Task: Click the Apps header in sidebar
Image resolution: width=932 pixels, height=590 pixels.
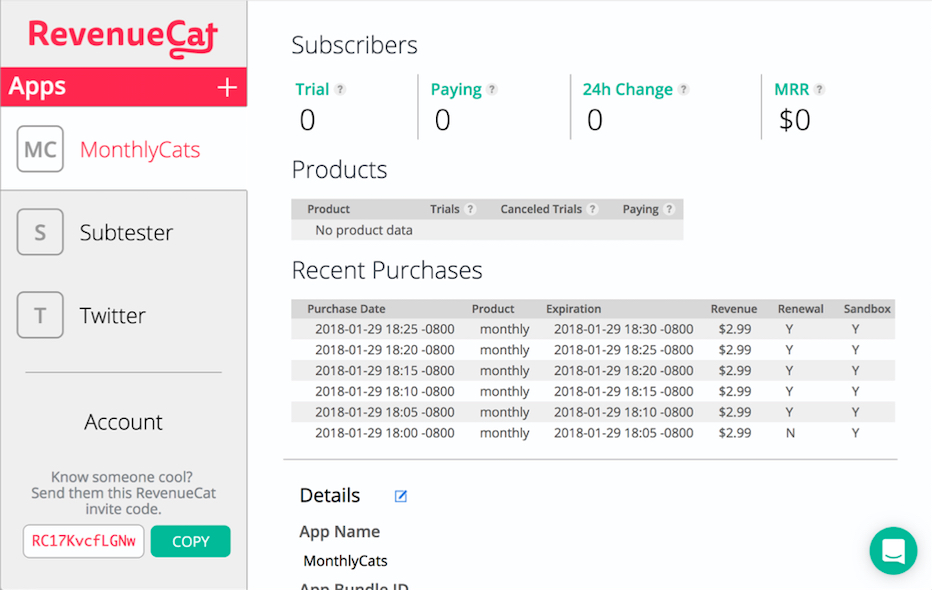Action: click(x=37, y=87)
